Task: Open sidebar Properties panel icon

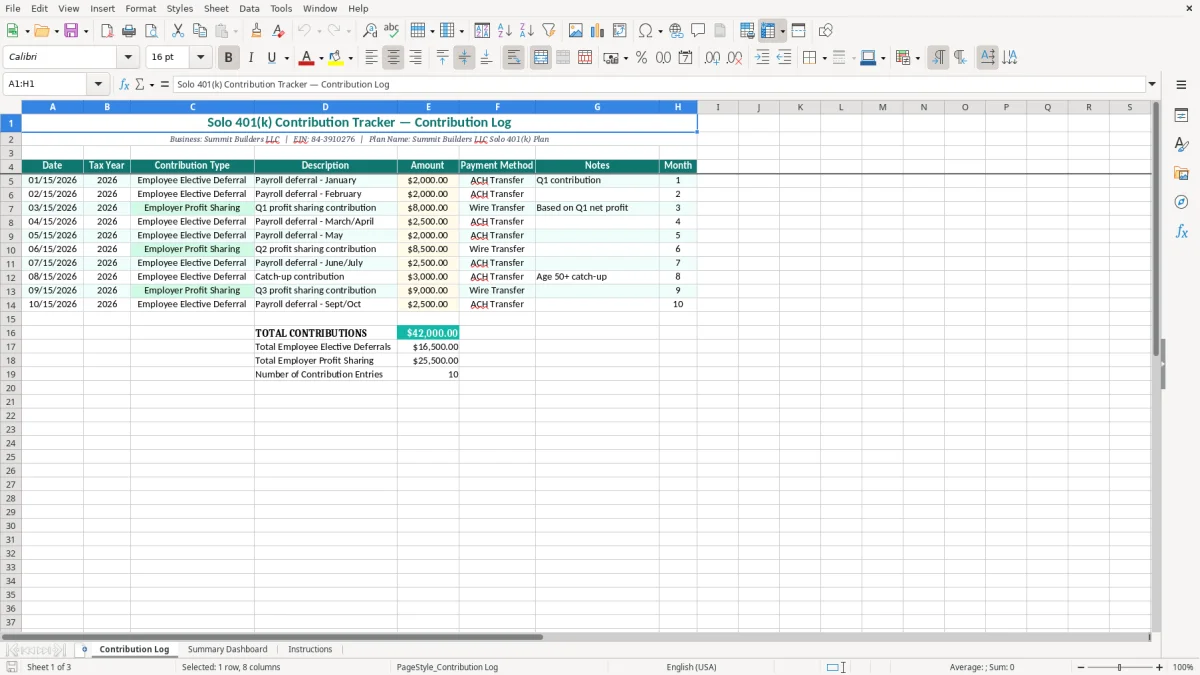Action: tap(1181, 116)
